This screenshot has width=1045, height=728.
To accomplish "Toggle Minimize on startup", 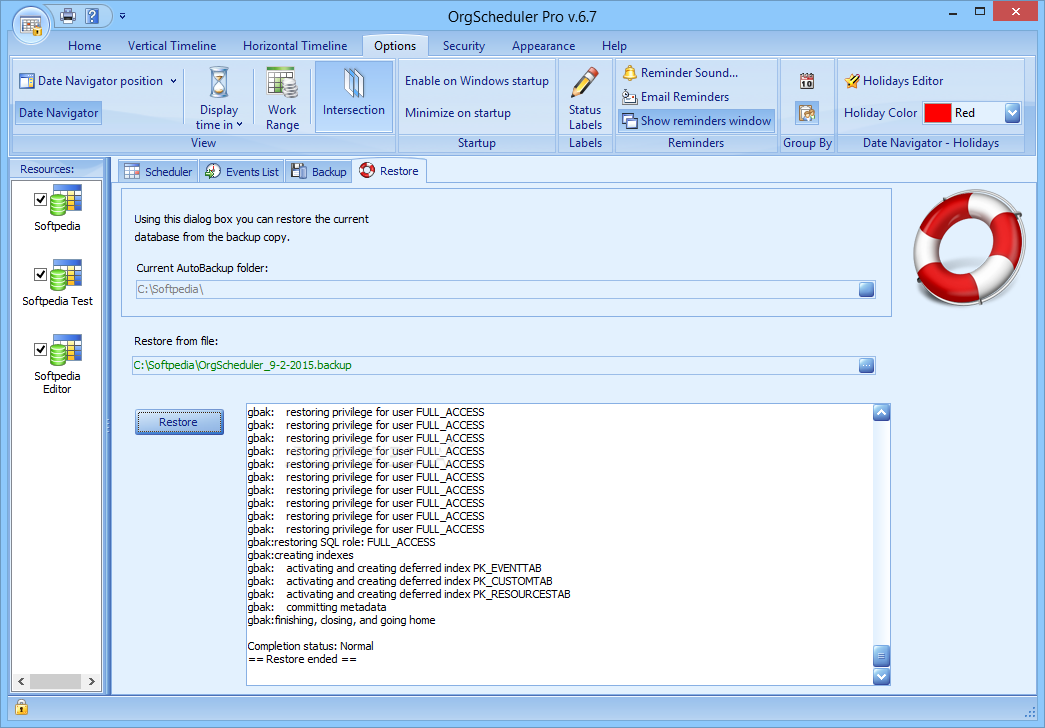I will tap(458, 113).
